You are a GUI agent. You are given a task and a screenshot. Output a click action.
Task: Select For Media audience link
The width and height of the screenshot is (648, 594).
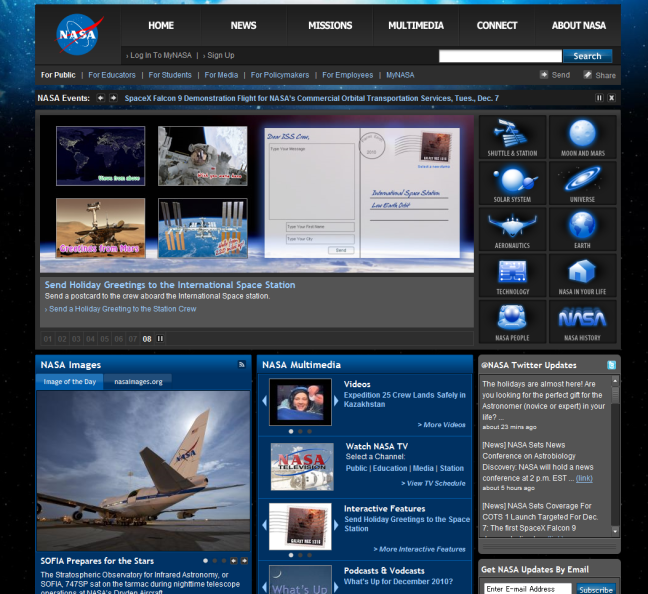[221, 75]
